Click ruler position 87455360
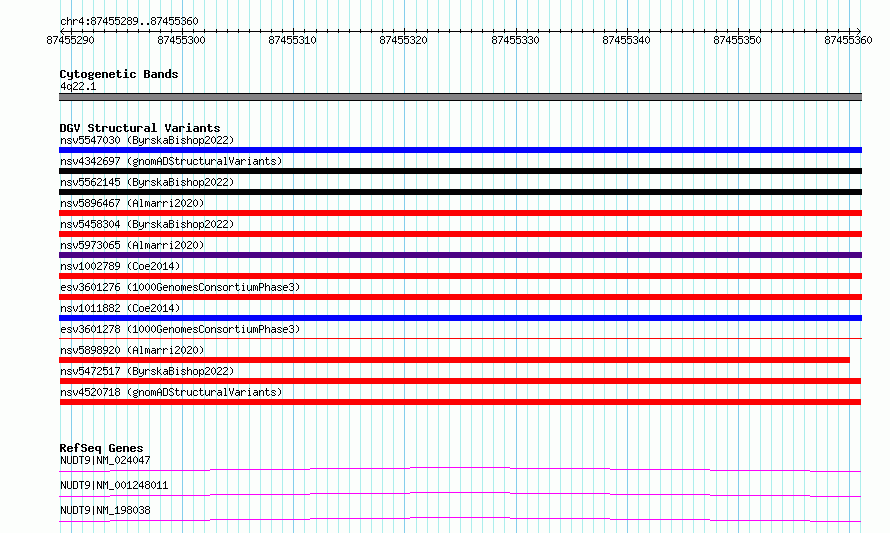This screenshot has width=890, height=533. point(849,40)
